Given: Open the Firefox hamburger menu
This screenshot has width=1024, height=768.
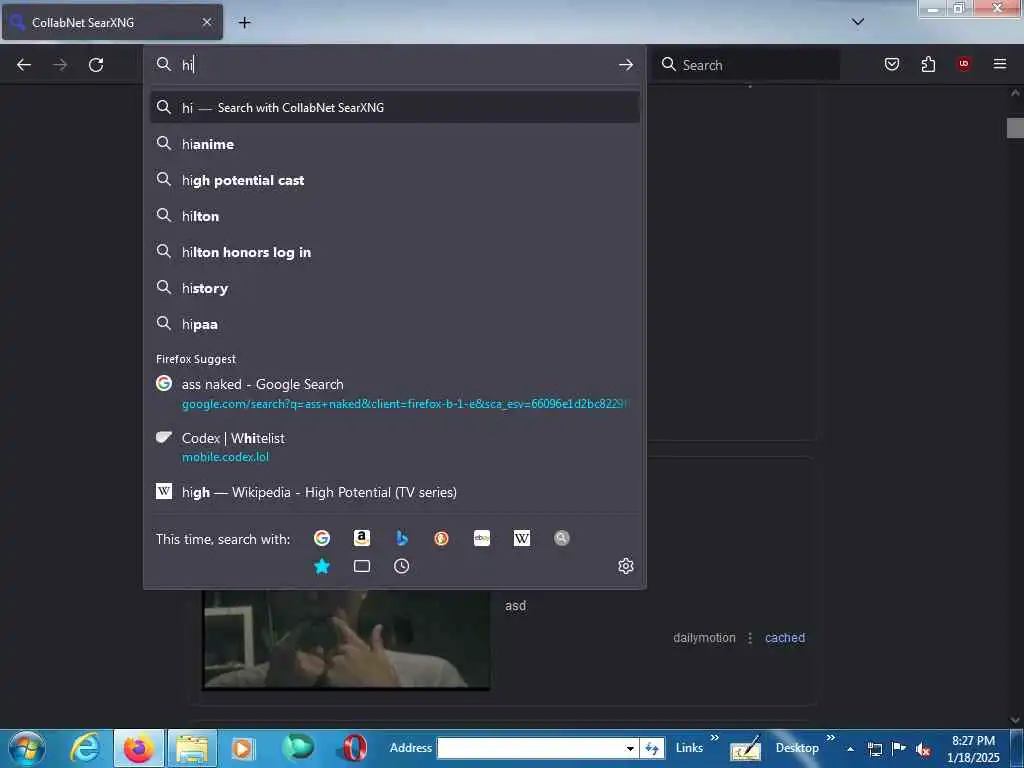Looking at the screenshot, I should tap(1000, 64).
